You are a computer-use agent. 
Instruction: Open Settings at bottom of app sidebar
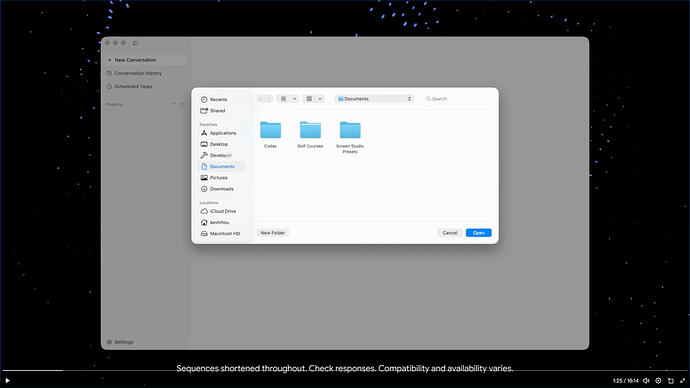(x=120, y=342)
